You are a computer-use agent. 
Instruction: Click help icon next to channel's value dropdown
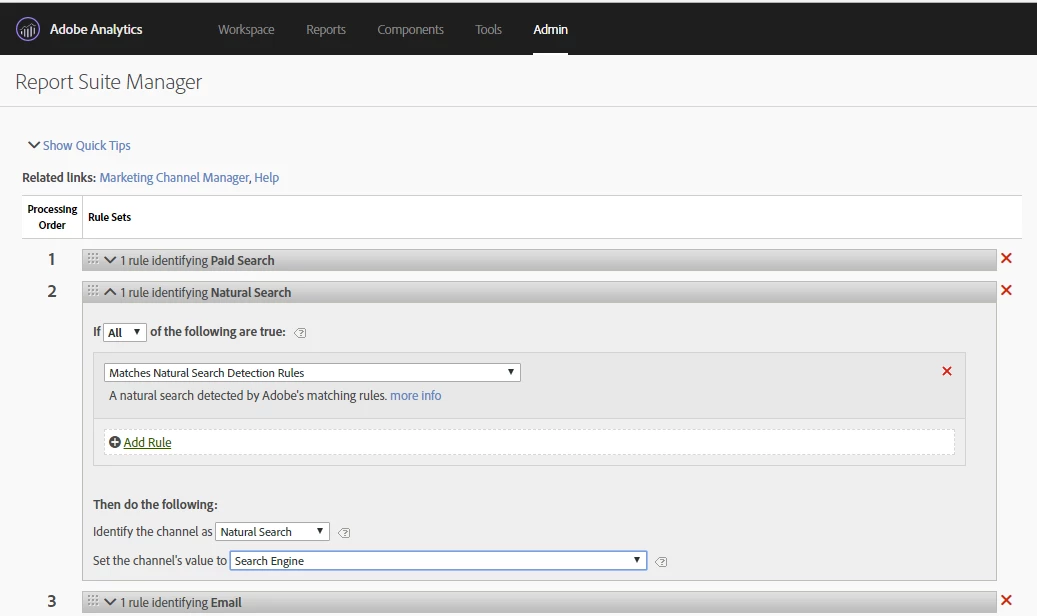(661, 562)
